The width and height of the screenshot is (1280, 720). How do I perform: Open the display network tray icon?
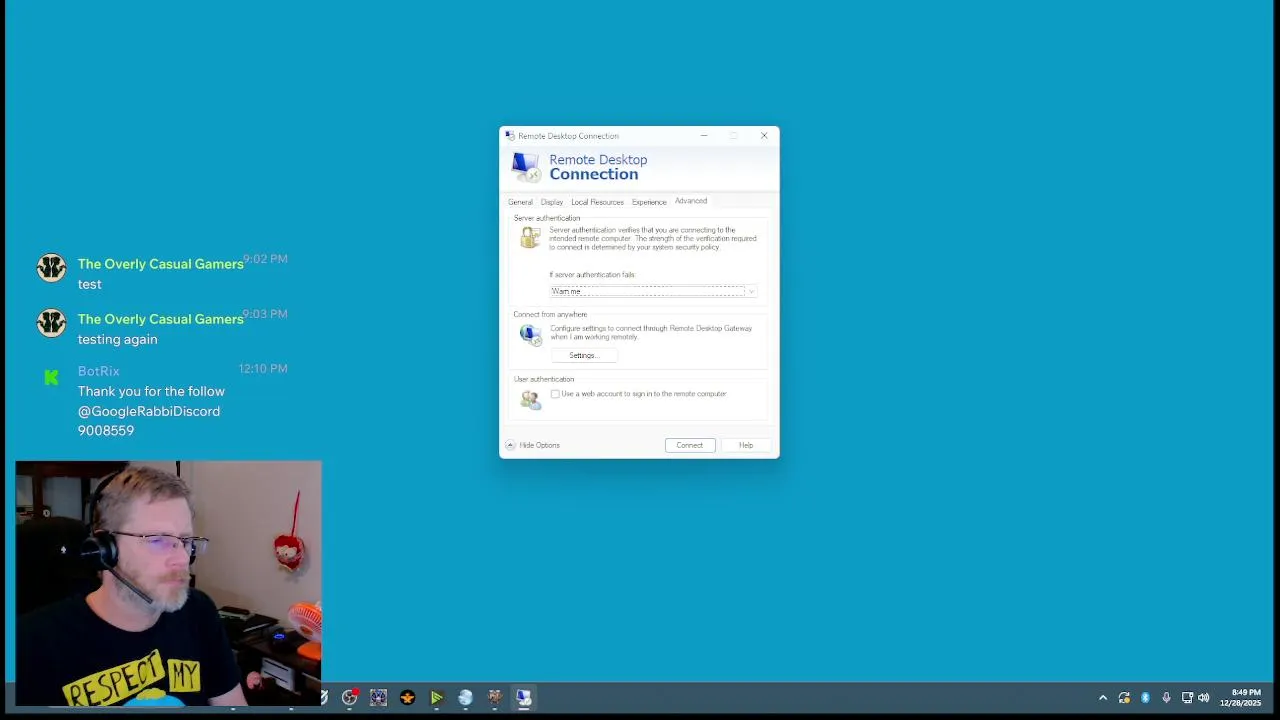1187,698
